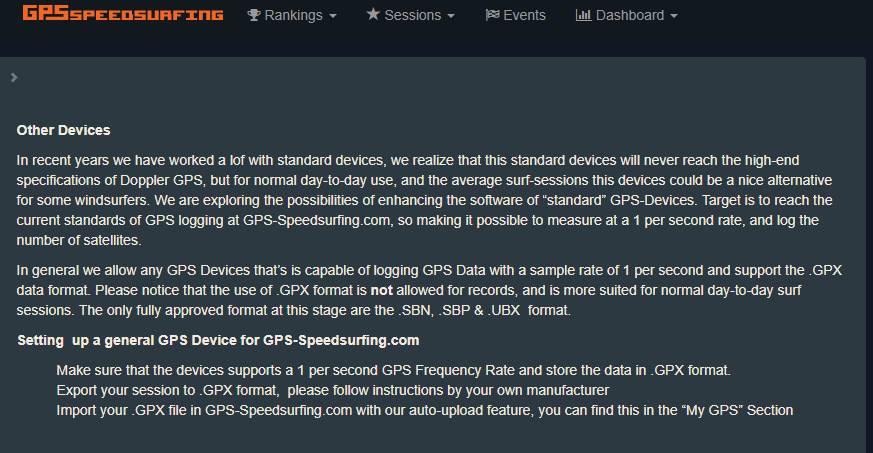Open the Rankings dropdown caret
The width and height of the screenshot is (873, 453).
(333, 16)
